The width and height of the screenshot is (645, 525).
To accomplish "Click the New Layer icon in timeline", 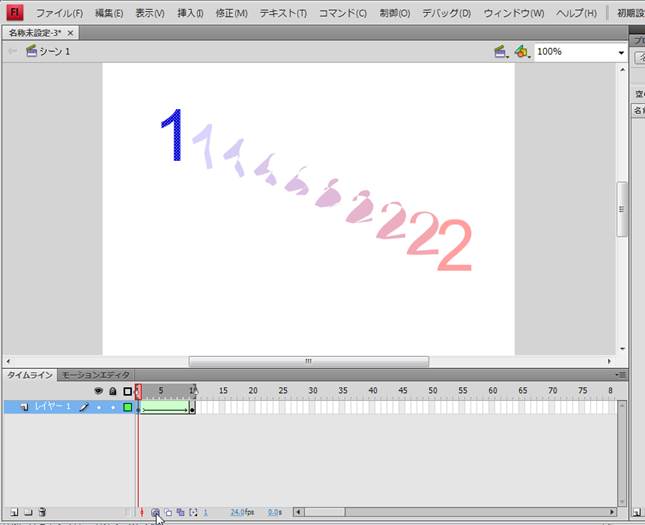I will click(x=11, y=512).
